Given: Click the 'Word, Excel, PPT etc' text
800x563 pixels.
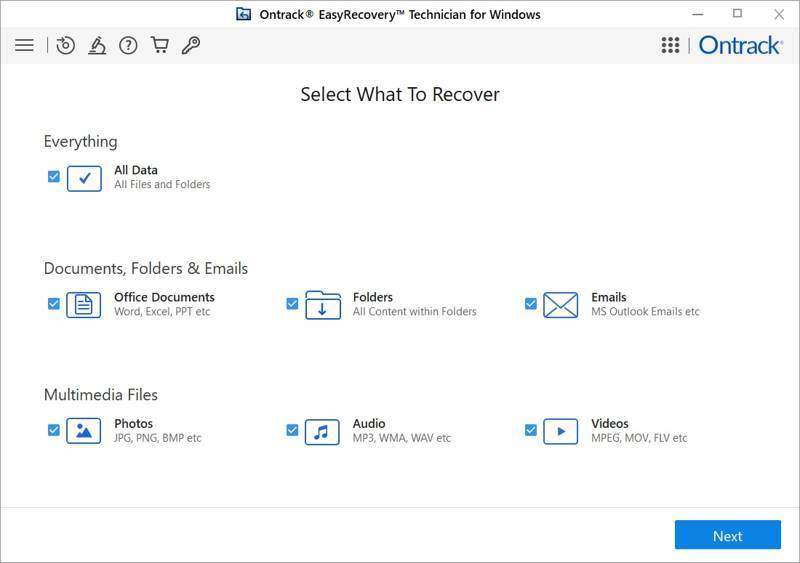Looking at the screenshot, I should pyautogui.click(x=162, y=312).
